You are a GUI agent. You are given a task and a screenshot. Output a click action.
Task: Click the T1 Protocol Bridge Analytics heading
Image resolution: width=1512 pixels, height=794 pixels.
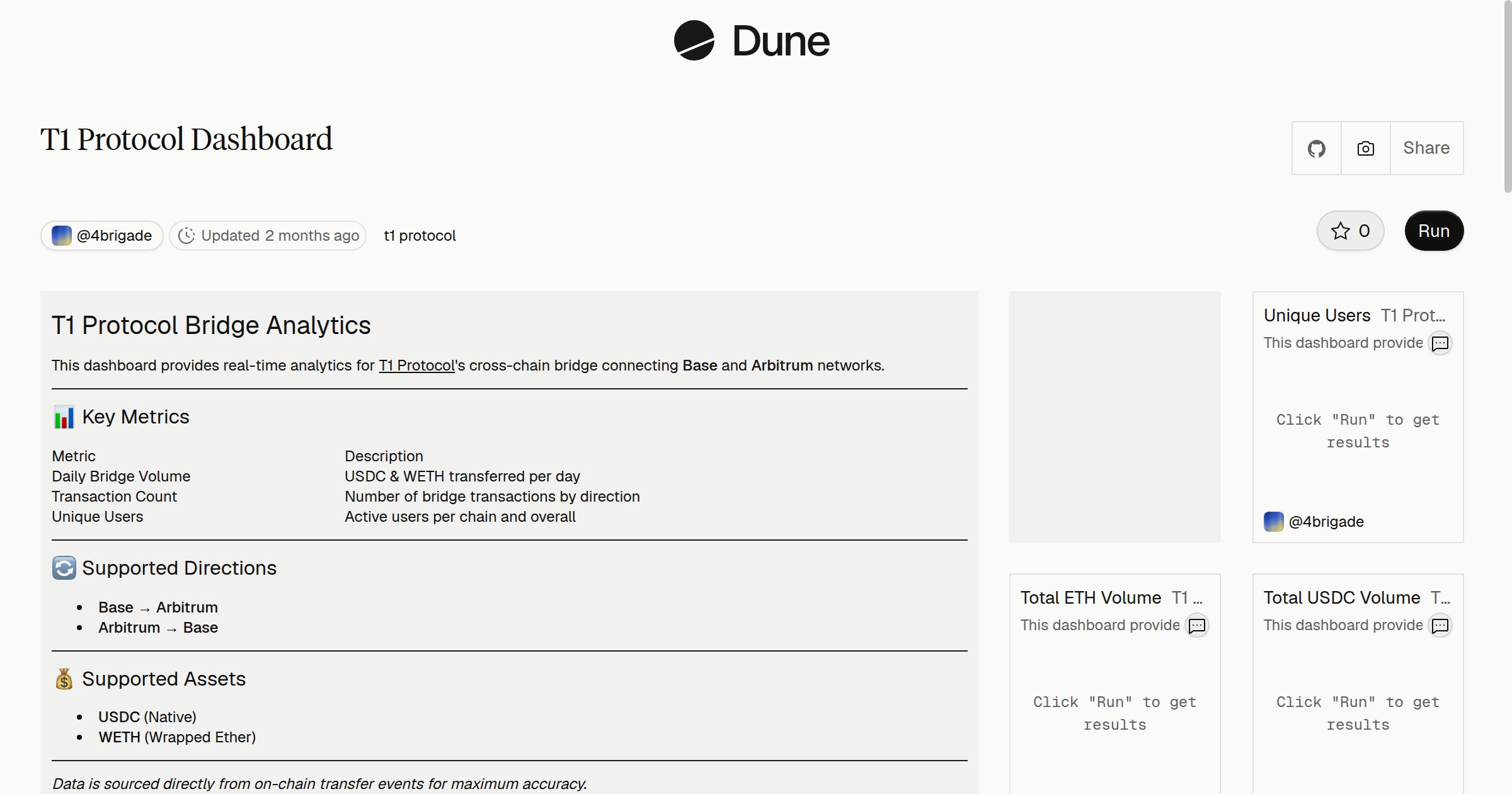tap(211, 325)
